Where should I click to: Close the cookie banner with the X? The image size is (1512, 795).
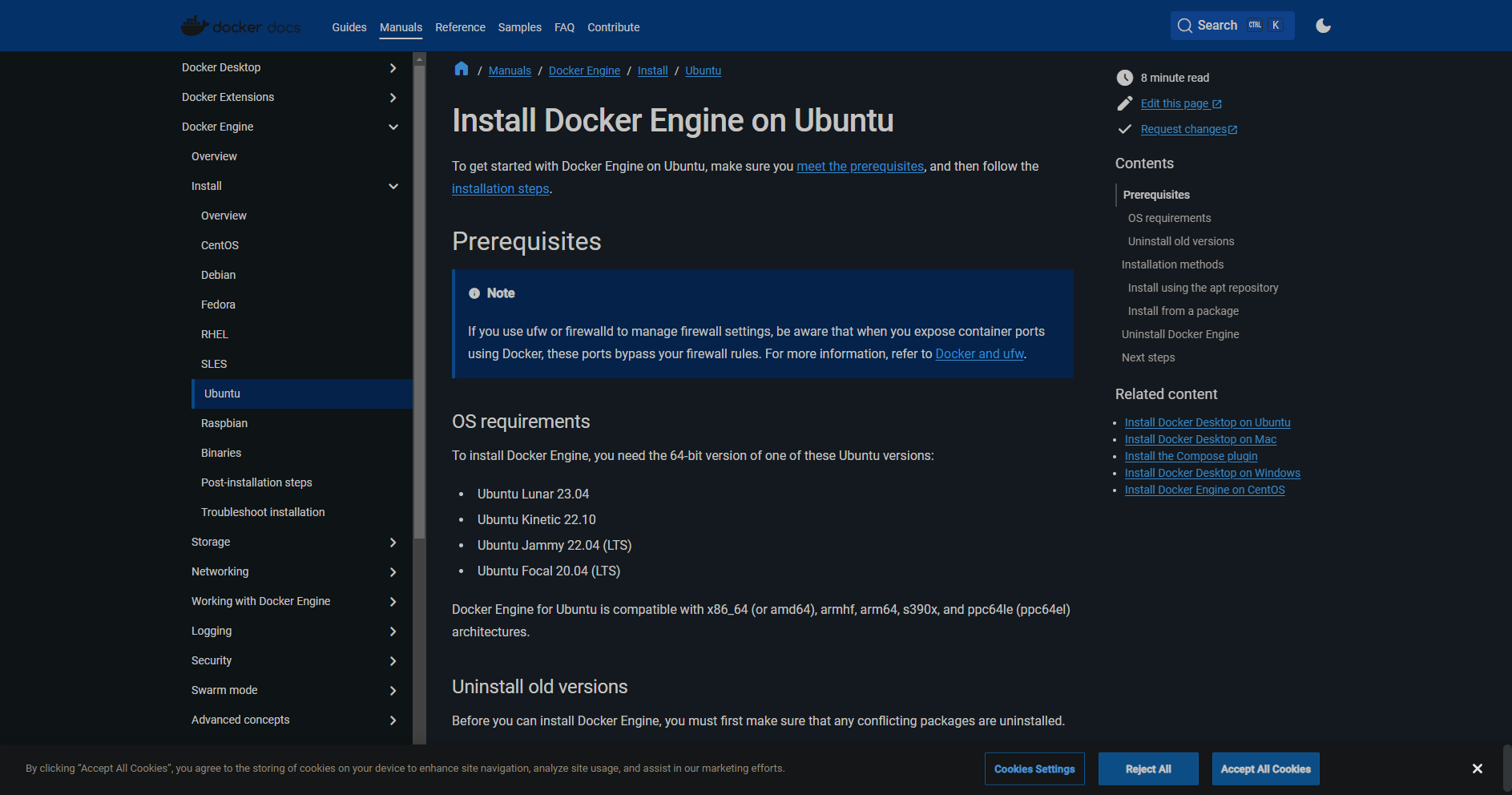point(1477,769)
